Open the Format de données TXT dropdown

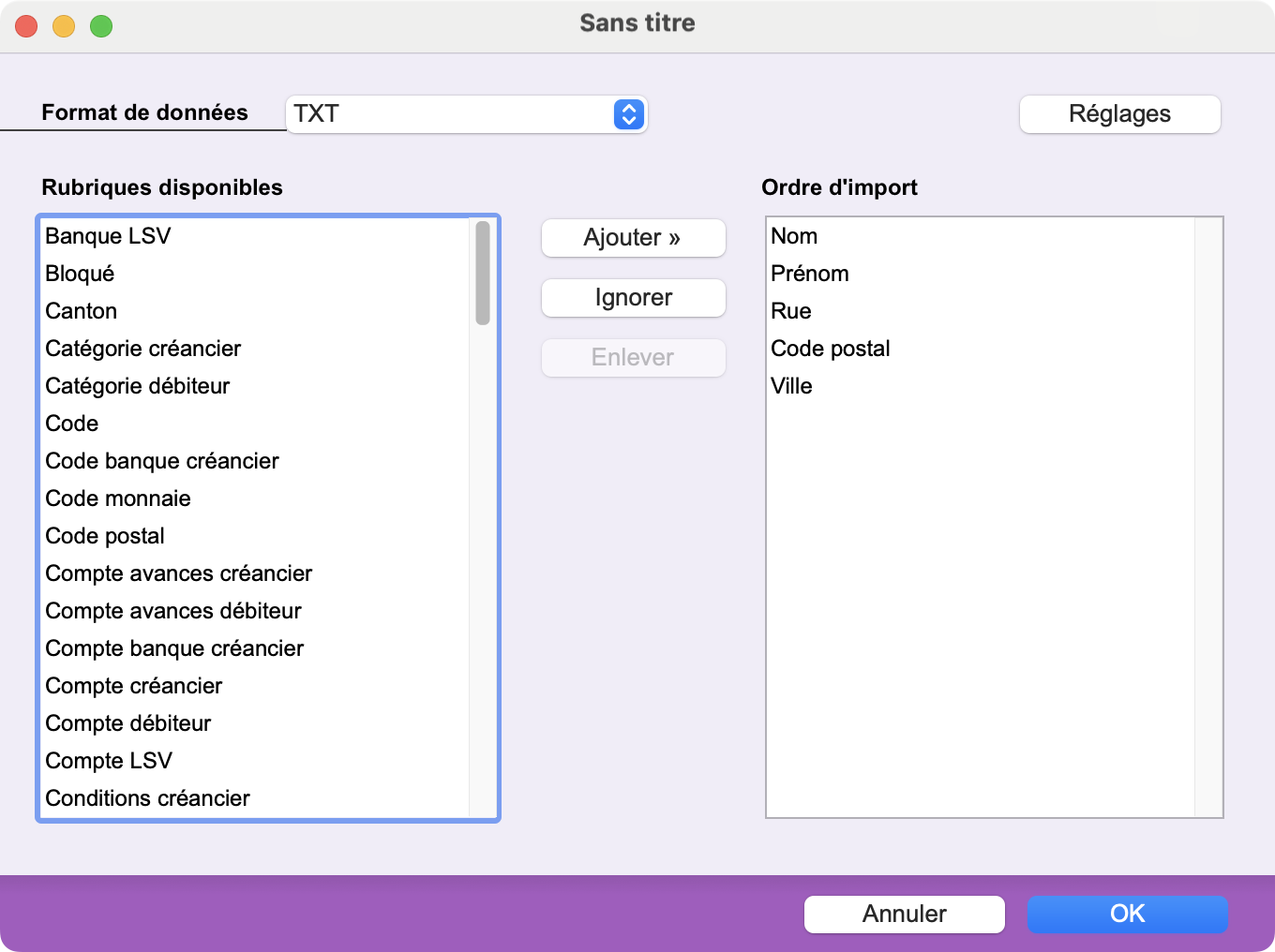pyautogui.click(x=466, y=114)
